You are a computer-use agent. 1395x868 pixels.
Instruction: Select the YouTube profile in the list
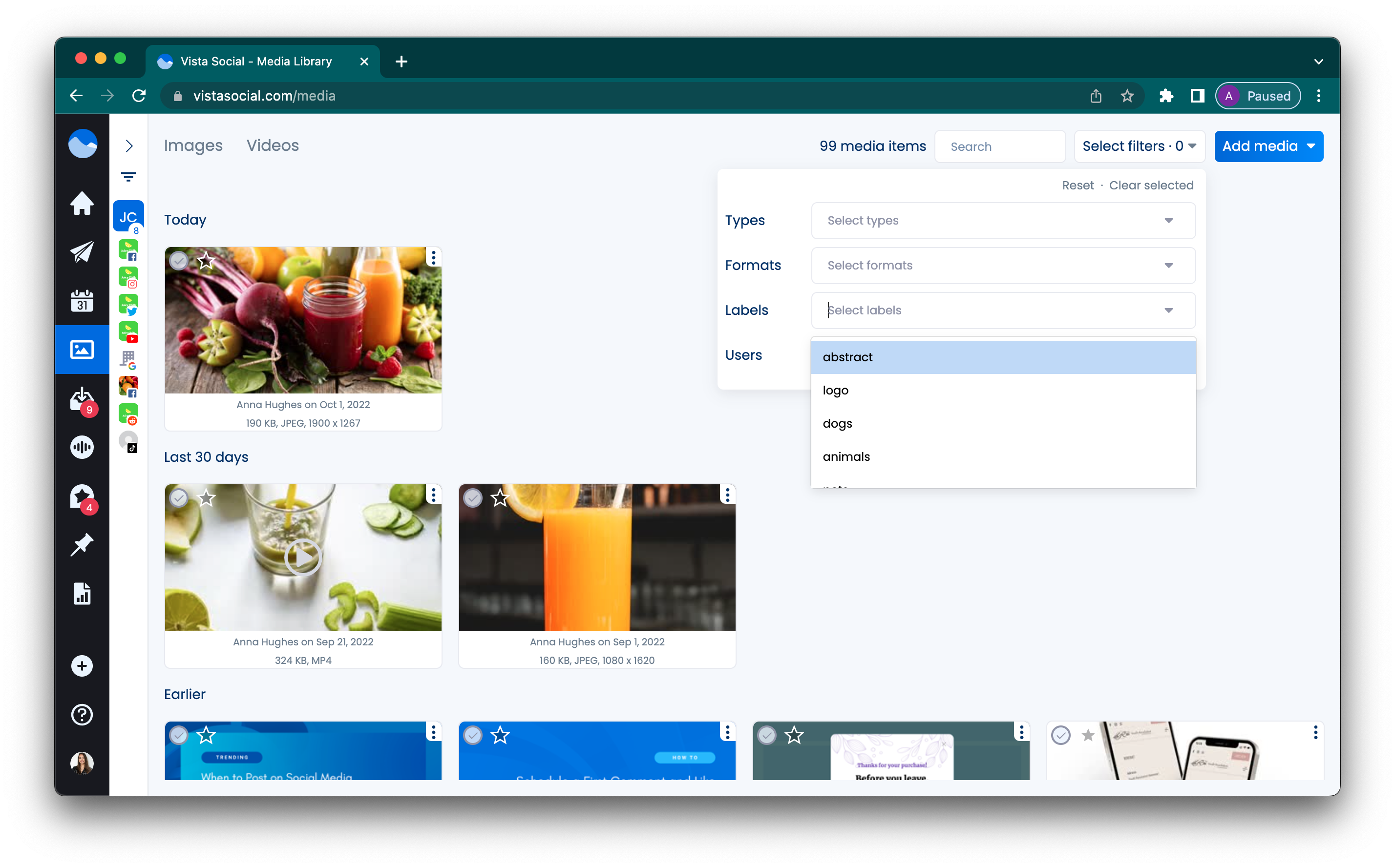[128, 333]
